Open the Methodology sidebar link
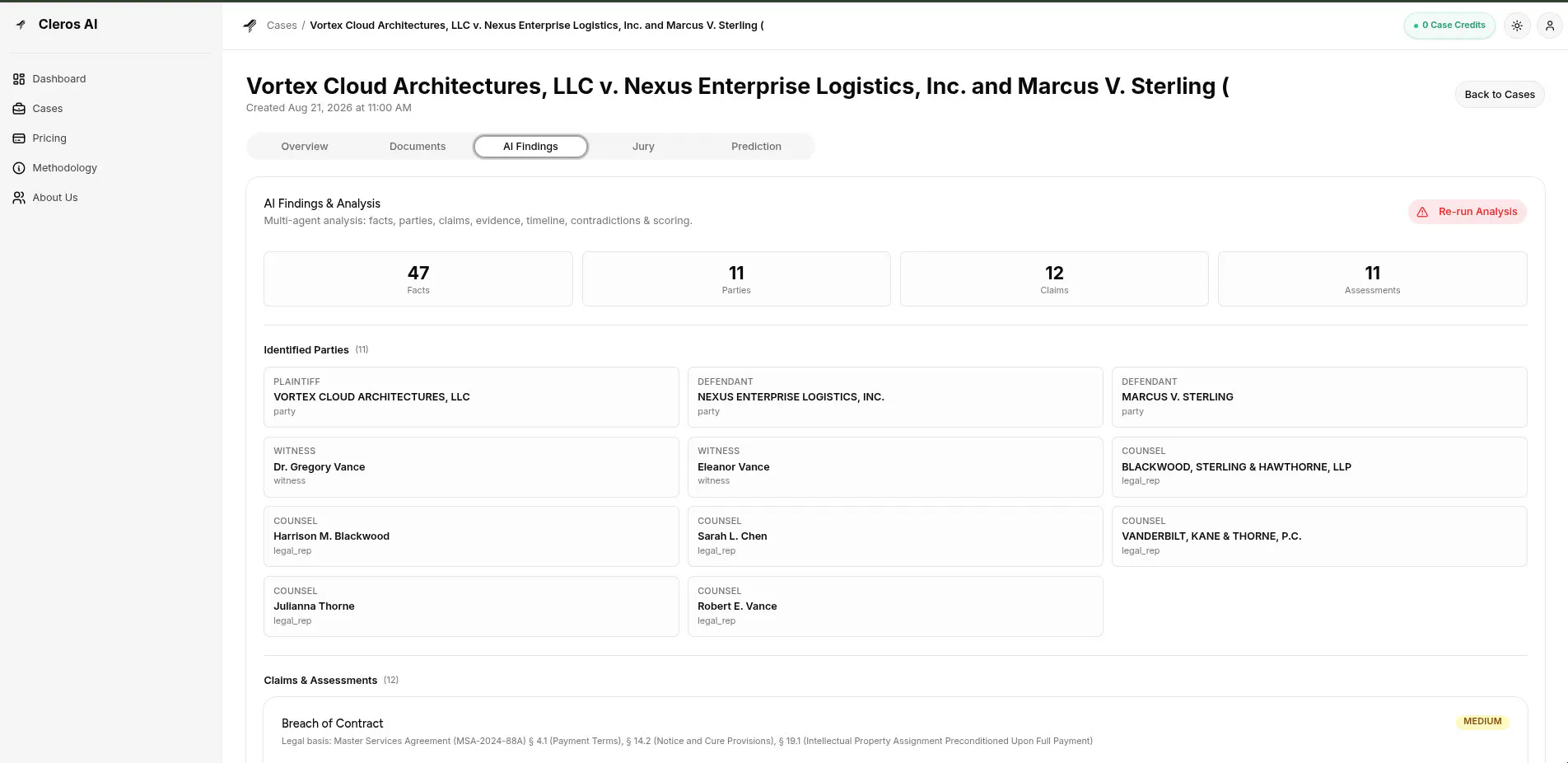The height and width of the screenshot is (763, 1568). coord(65,168)
